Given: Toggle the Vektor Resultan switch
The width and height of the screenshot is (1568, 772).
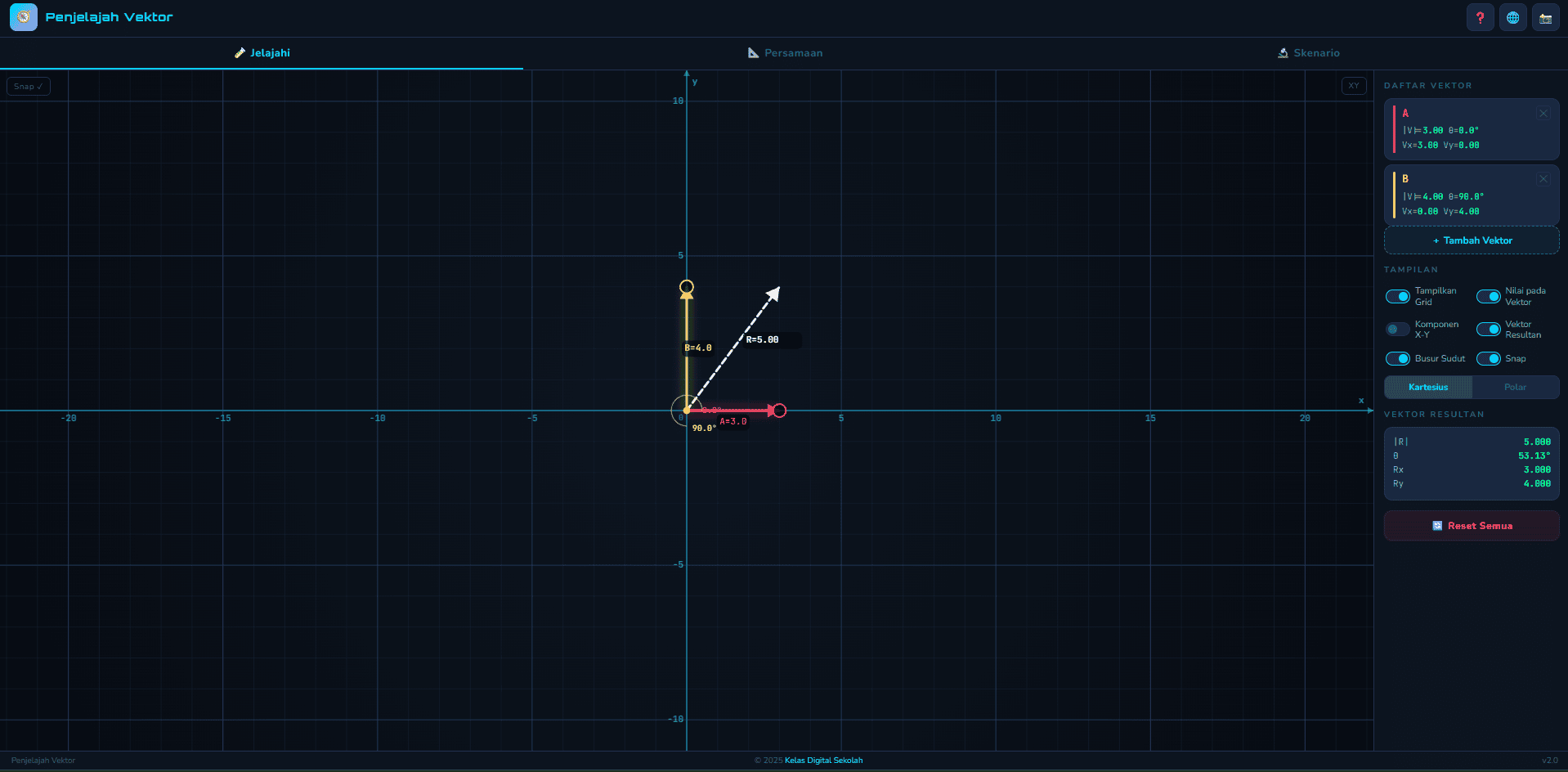Looking at the screenshot, I should tap(1488, 330).
